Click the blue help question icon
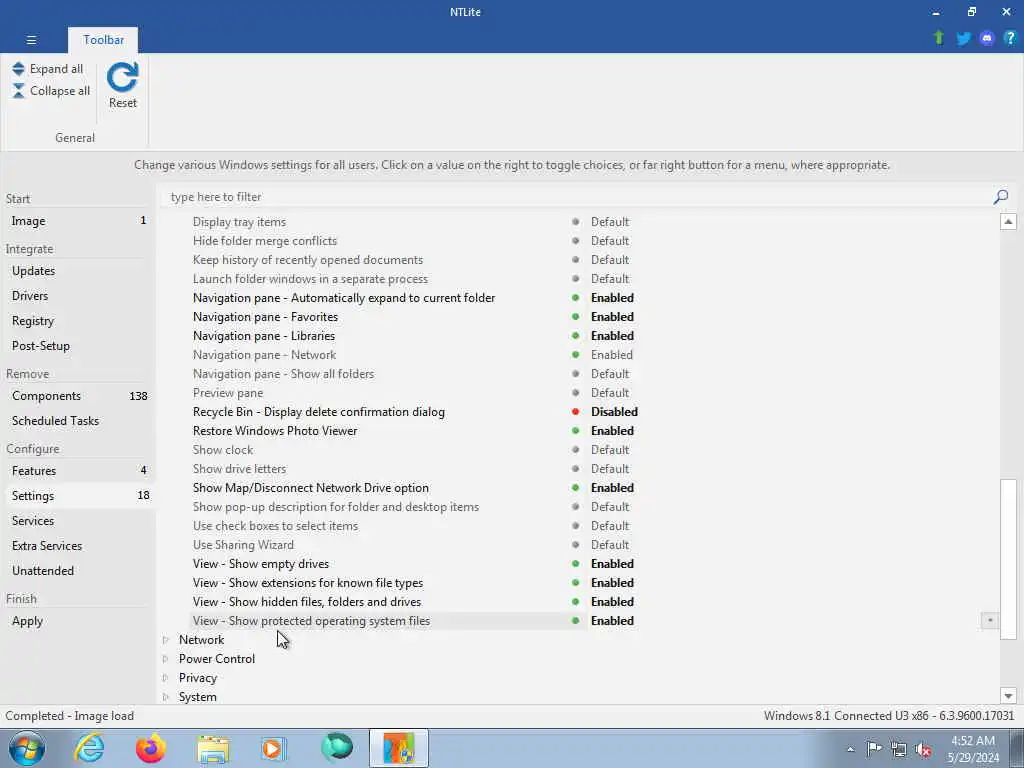Screen dimensions: 1024x768 point(1010,38)
